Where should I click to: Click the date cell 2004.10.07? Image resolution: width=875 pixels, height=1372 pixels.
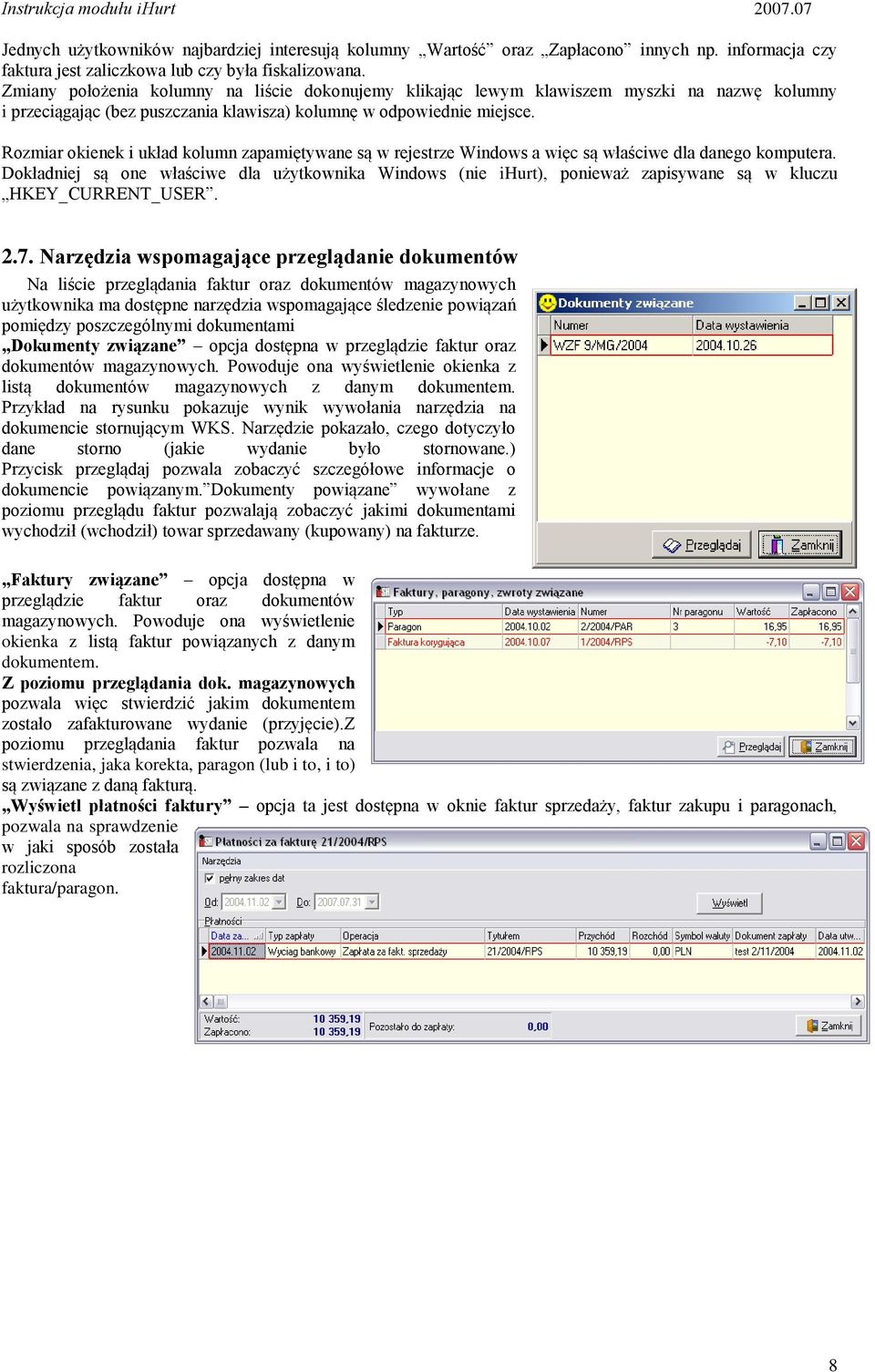click(x=540, y=642)
